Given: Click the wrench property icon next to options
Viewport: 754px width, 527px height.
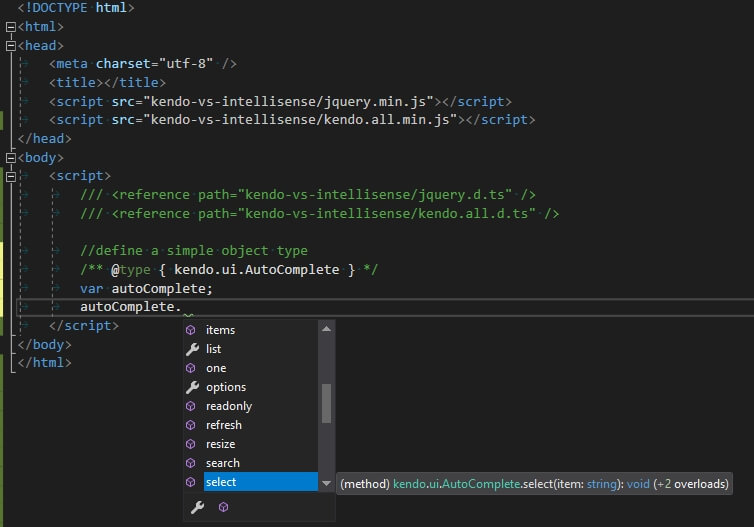Looking at the screenshot, I should pos(192,387).
